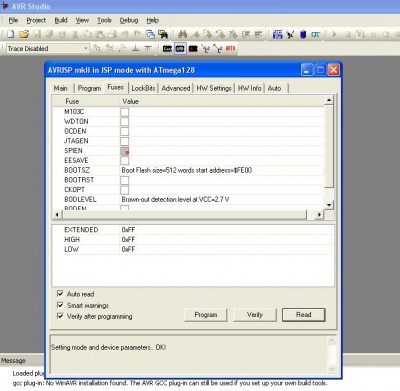This screenshot has height=391, width=400.
Task: Check the OCDEN fuse checkbox
Action: (124, 131)
